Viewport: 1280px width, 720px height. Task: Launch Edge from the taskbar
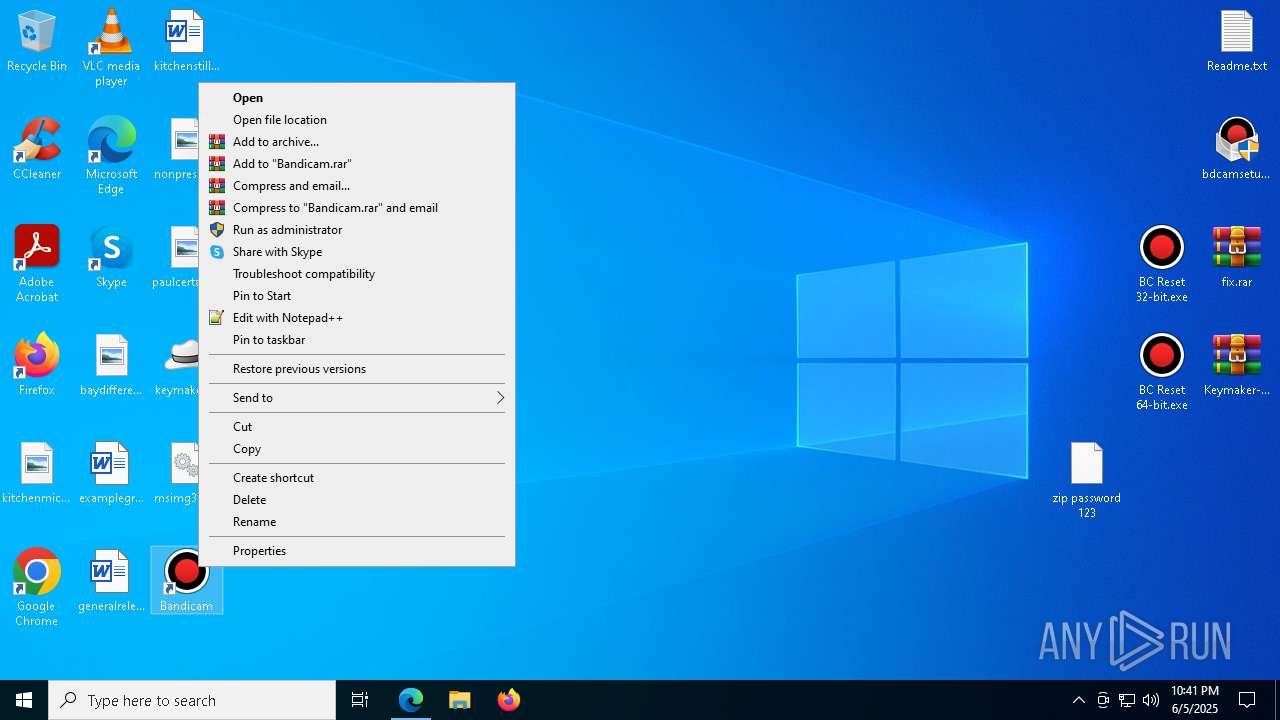[411, 700]
